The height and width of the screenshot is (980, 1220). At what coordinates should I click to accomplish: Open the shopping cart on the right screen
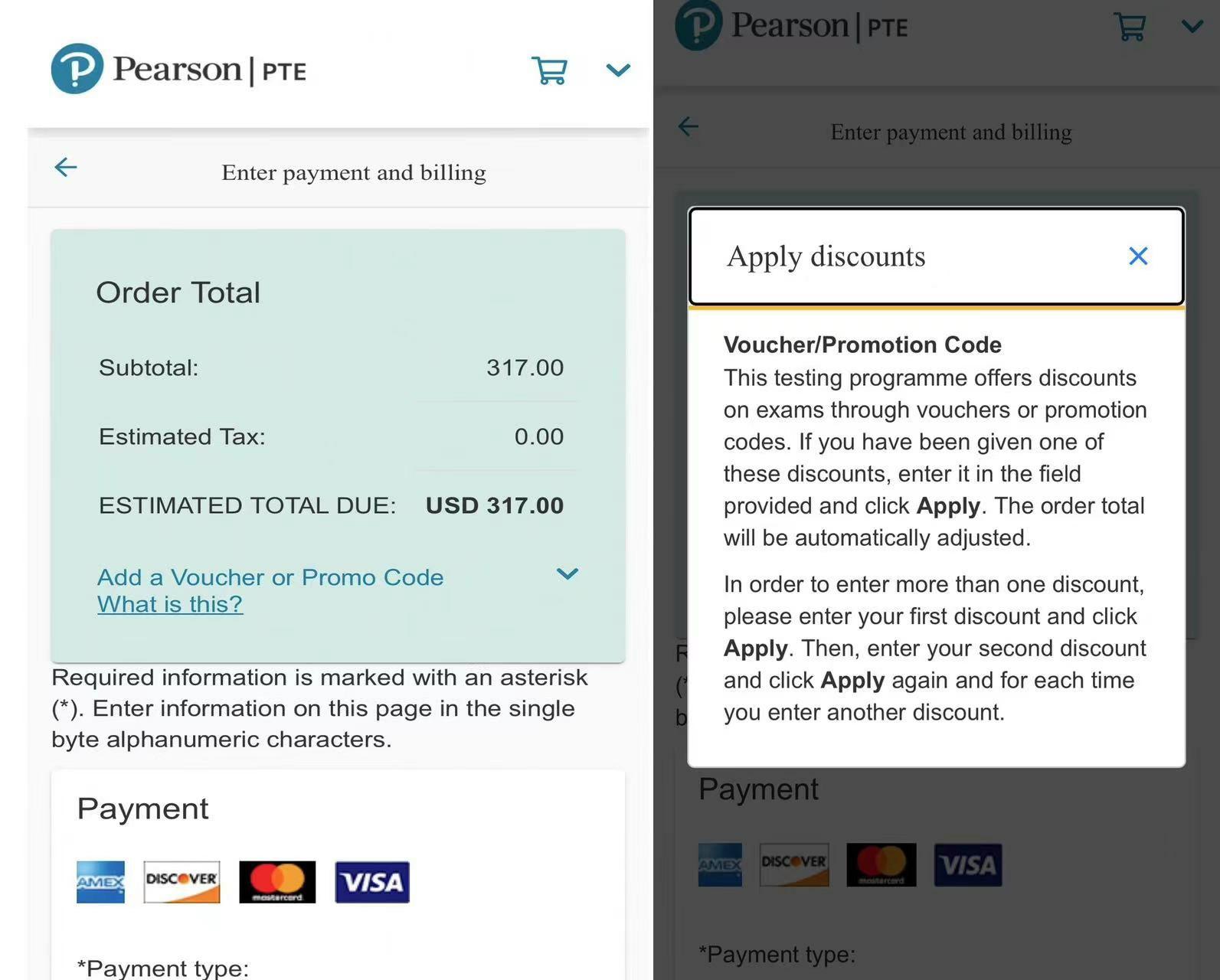[x=1129, y=25]
